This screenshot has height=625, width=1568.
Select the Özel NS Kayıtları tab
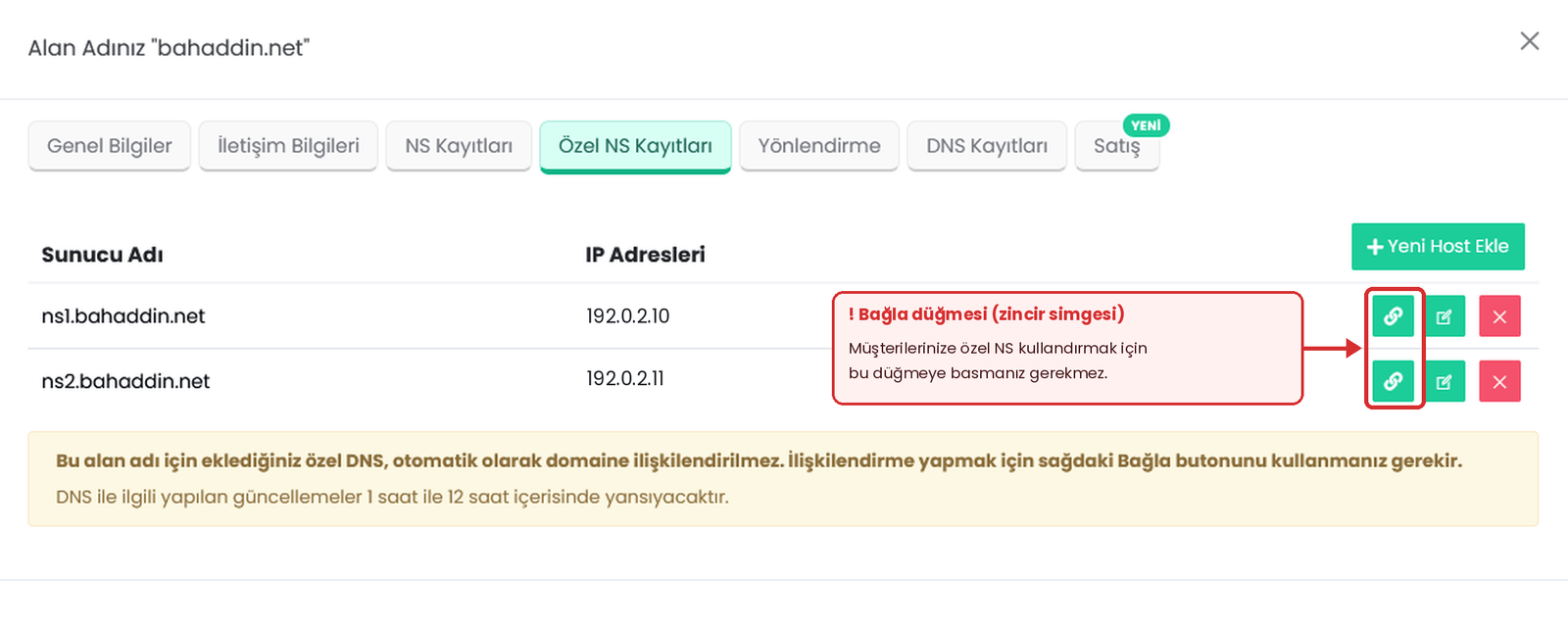click(635, 146)
